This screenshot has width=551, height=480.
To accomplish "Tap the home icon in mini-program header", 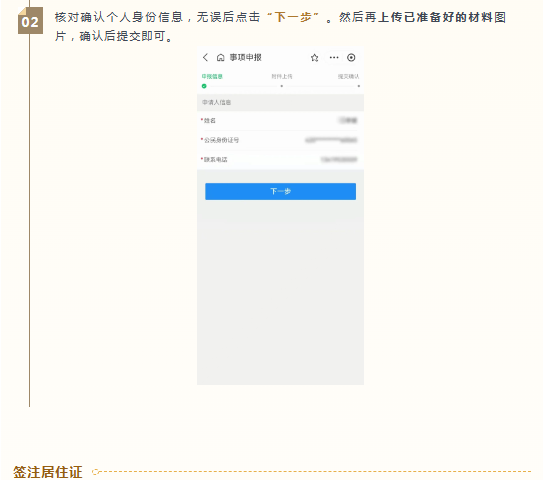I will coord(220,58).
